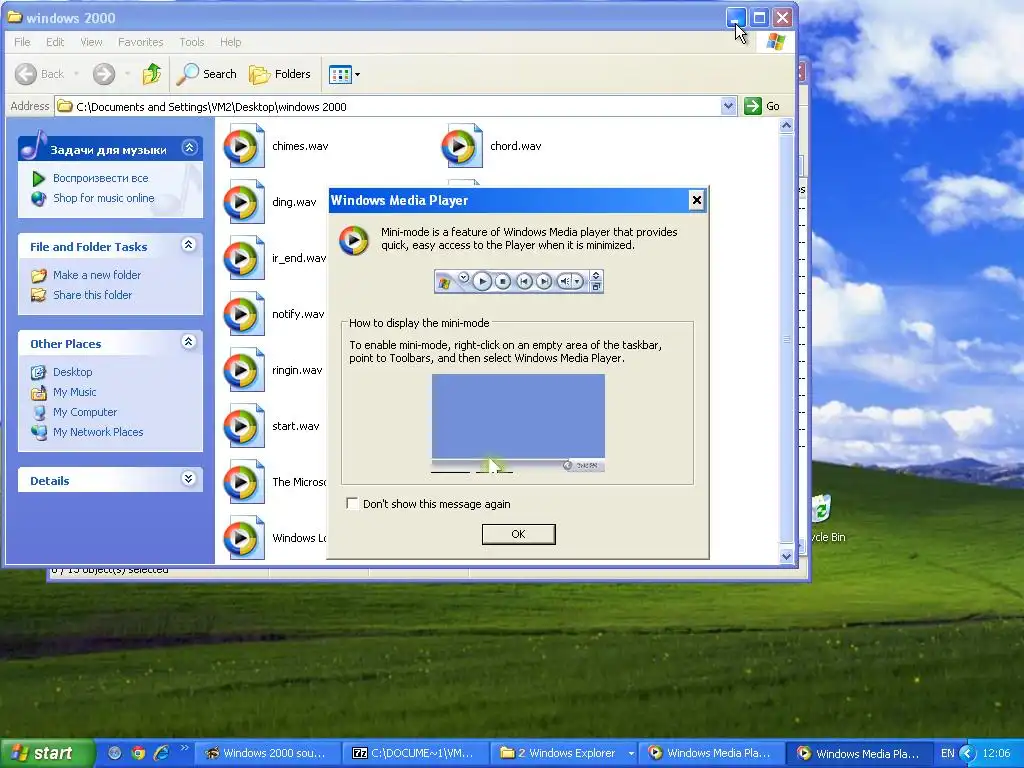Open the Help menu

[230, 42]
